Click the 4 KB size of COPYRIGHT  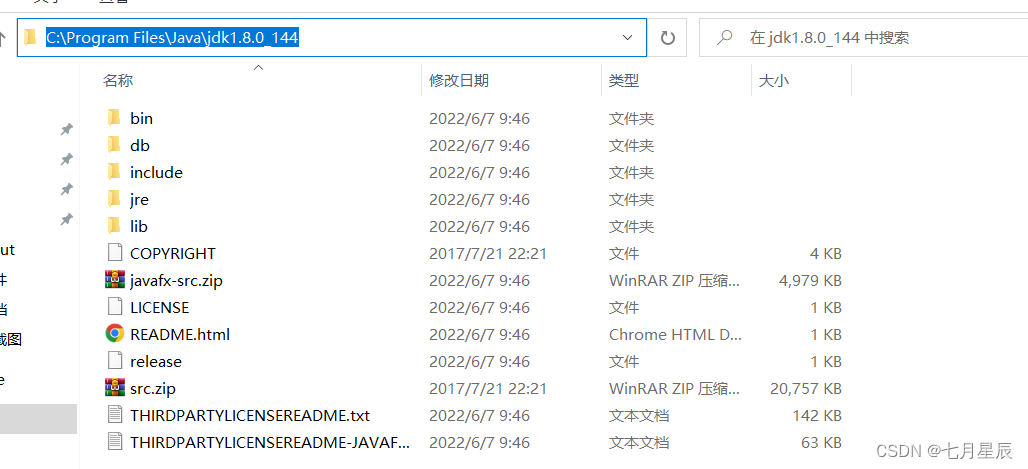826,253
